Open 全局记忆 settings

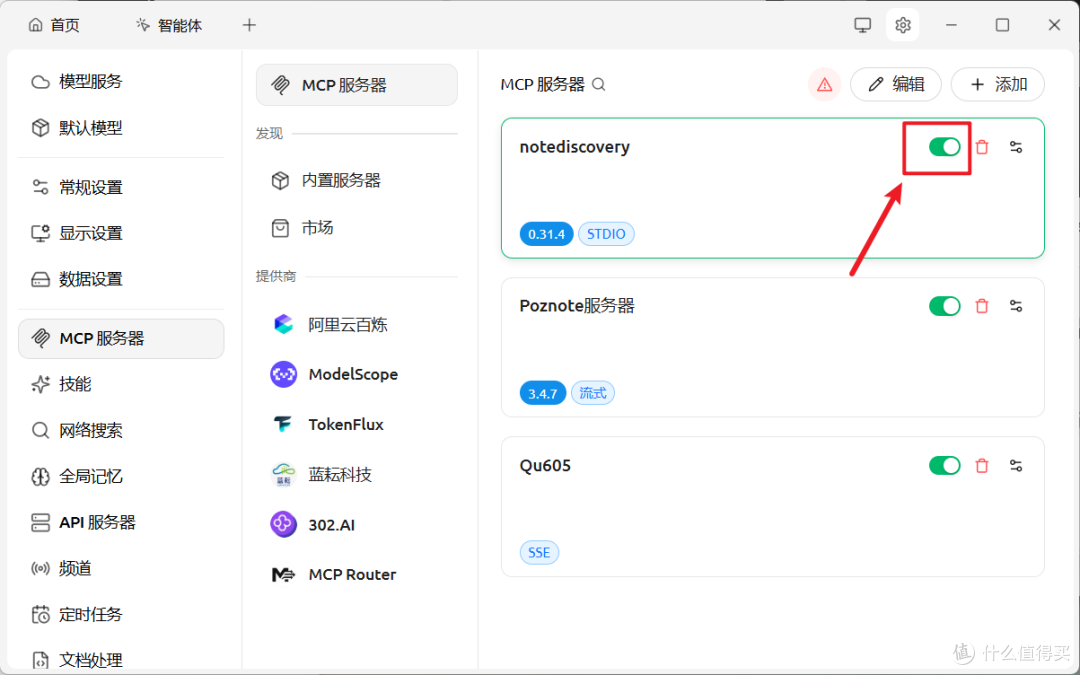[x=121, y=477]
